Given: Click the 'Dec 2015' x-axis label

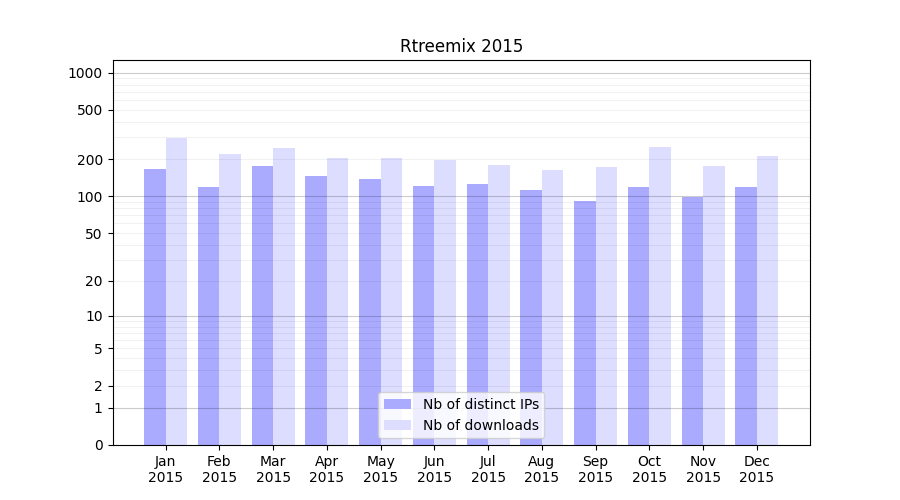Looking at the screenshot, I should pyautogui.click(x=757, y=469).
